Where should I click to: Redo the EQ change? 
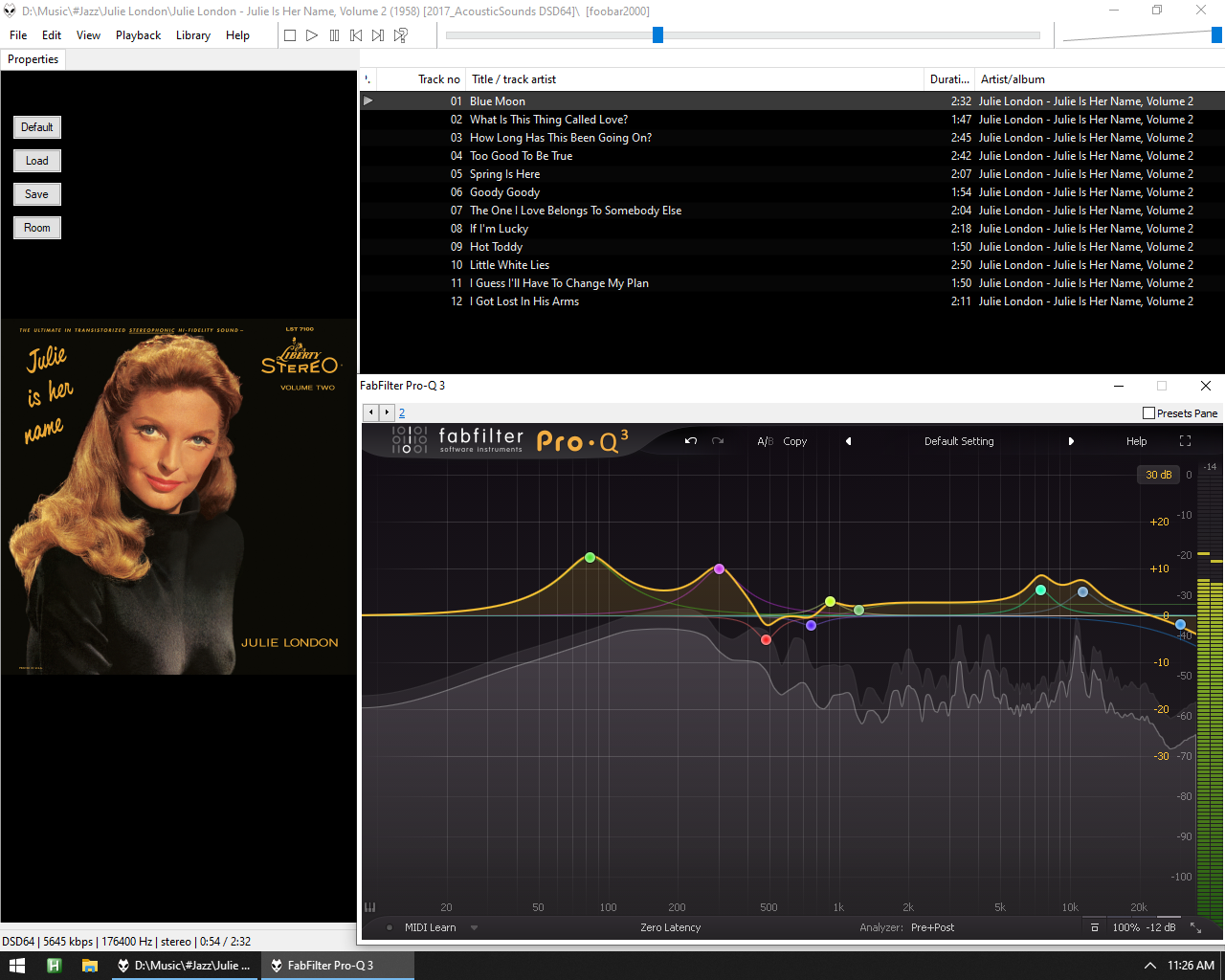tap(718, 441)
